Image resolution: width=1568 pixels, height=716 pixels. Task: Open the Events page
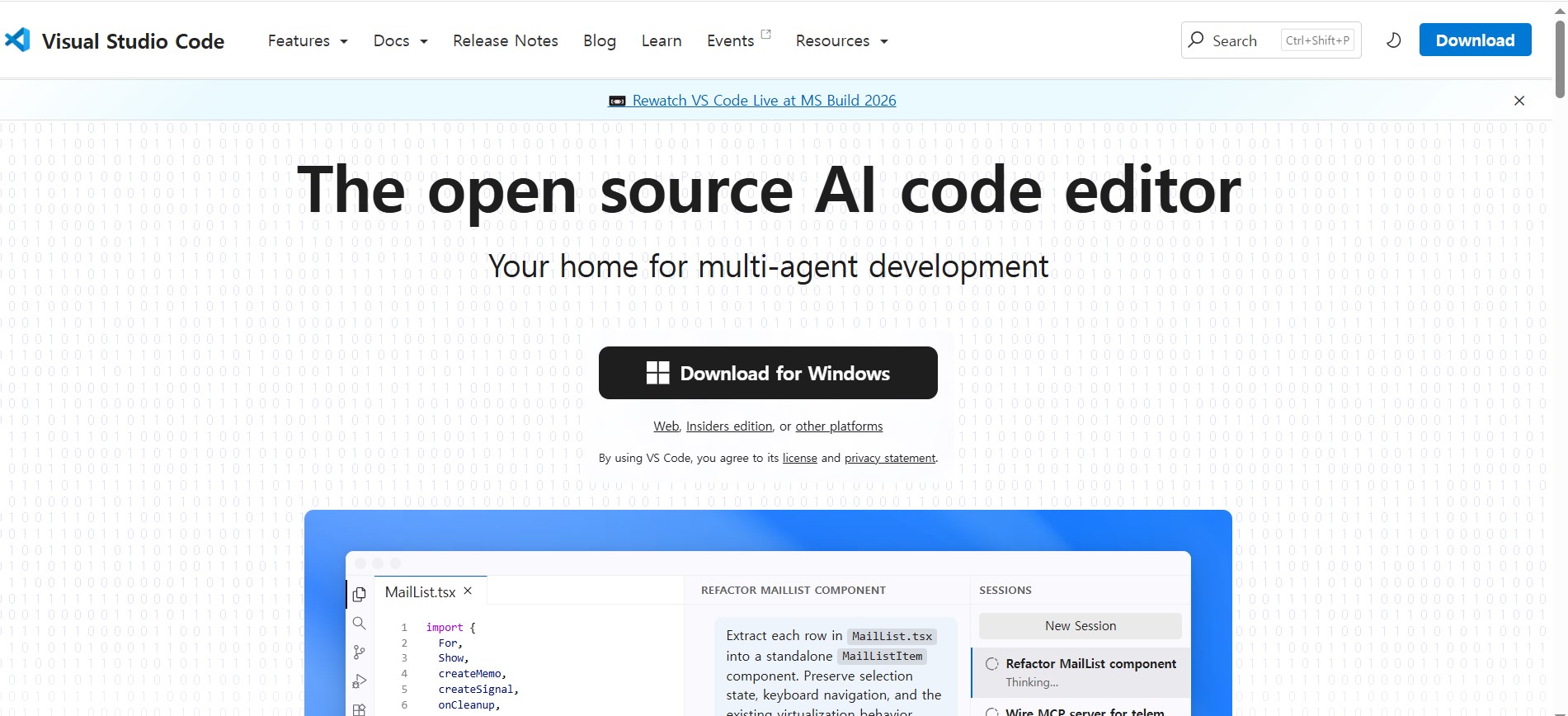tap(730, 40)
